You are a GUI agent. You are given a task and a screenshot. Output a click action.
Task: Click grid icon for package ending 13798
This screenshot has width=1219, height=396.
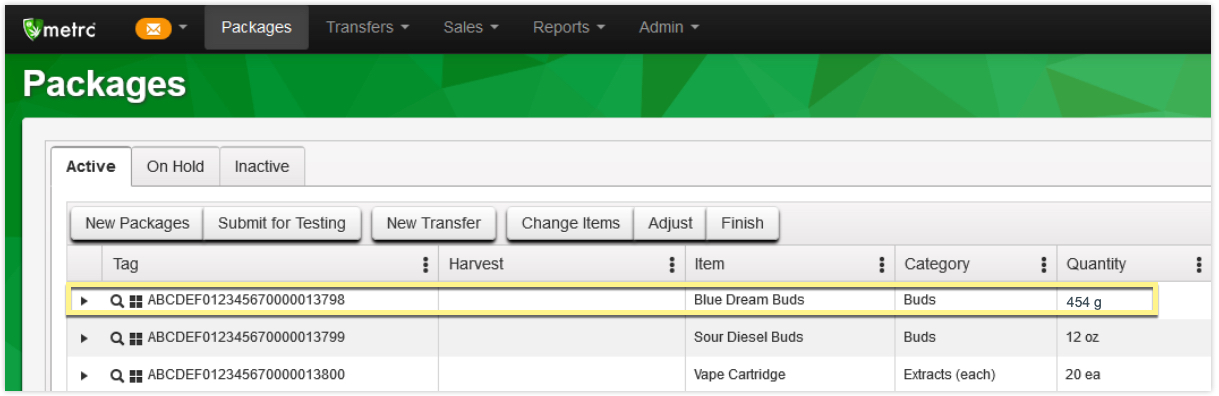point(136,300)
